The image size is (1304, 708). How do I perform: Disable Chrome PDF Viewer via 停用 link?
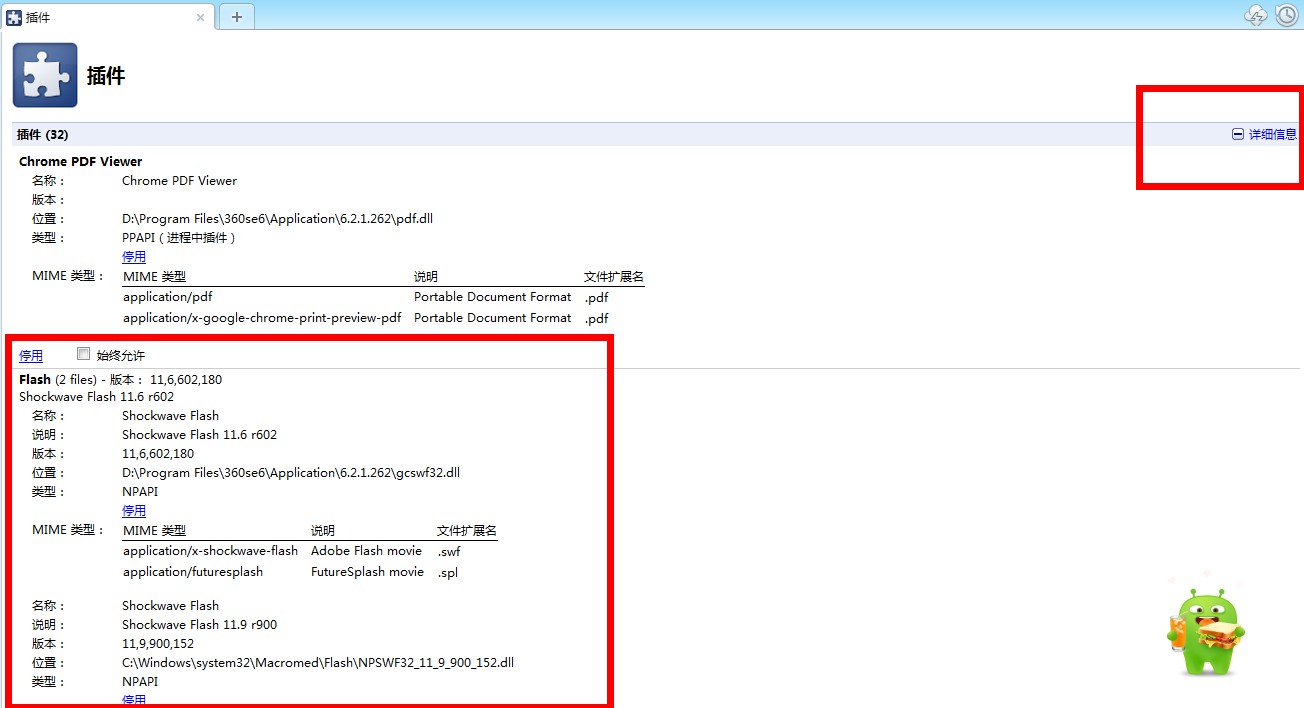[x=134, y=257]
